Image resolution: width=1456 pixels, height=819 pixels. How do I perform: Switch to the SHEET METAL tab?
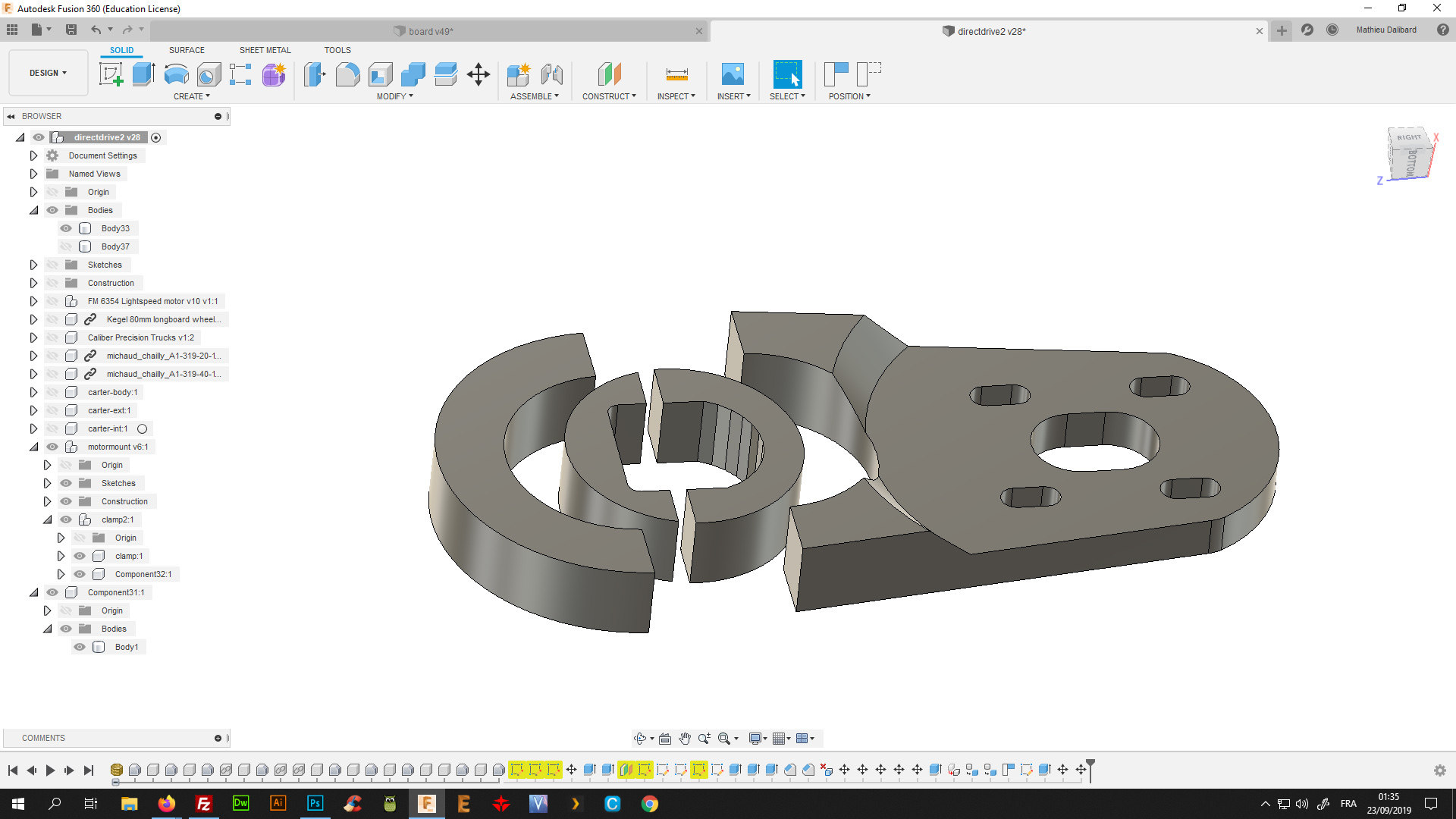coord(265,49)
